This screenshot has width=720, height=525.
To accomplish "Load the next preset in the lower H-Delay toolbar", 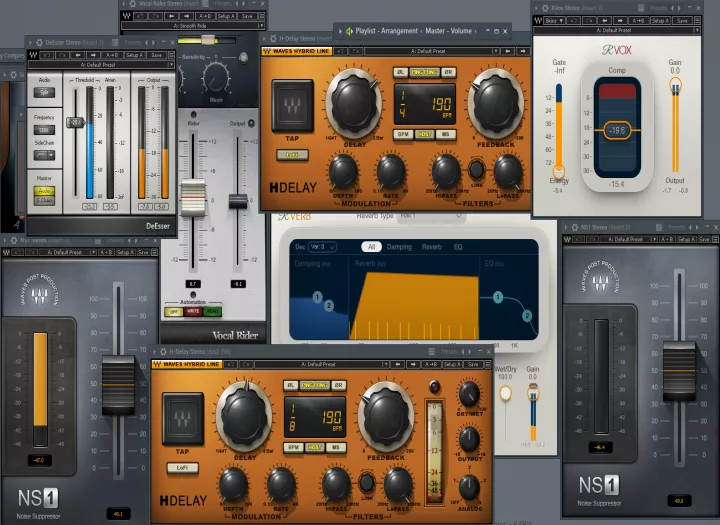I will (413, 364).
